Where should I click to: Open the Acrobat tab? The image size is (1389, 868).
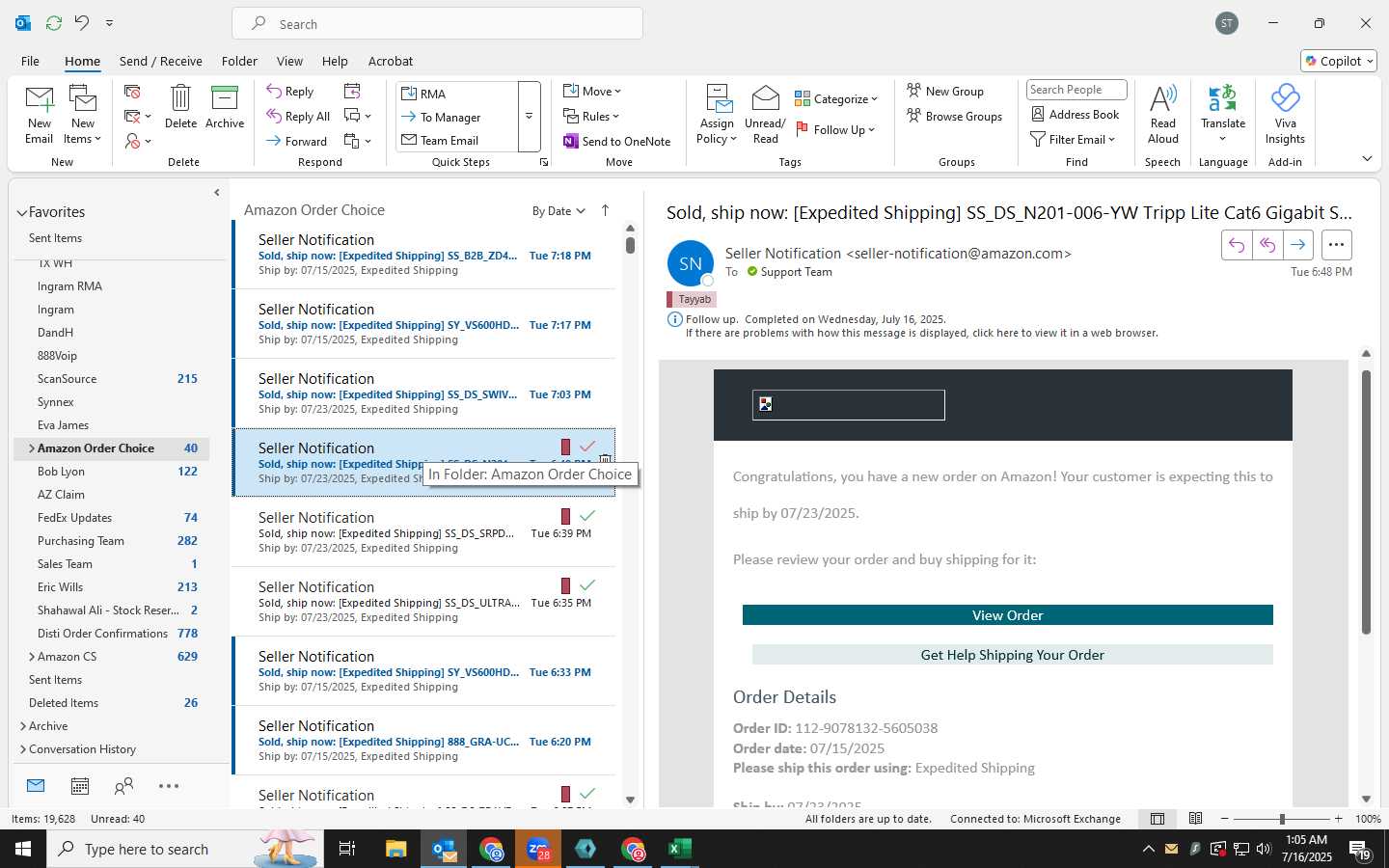391,61
